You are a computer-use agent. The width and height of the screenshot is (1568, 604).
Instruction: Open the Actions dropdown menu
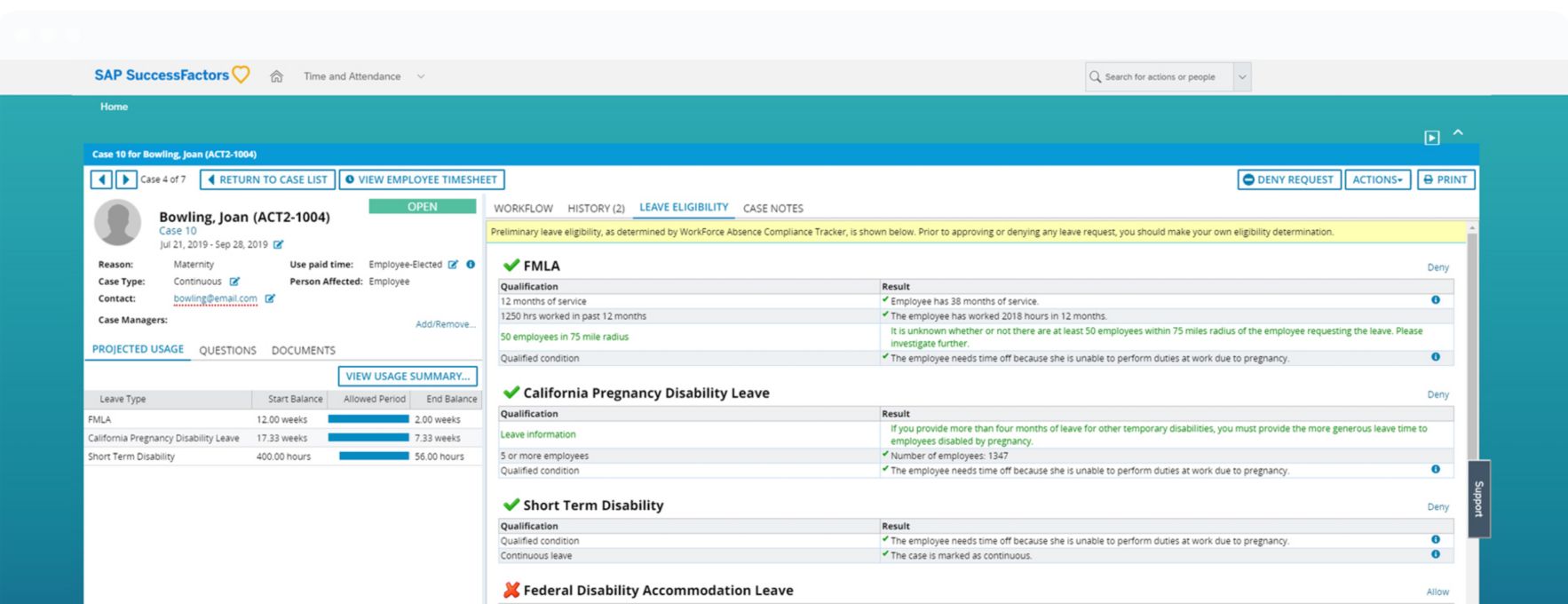coord(1377,179)
